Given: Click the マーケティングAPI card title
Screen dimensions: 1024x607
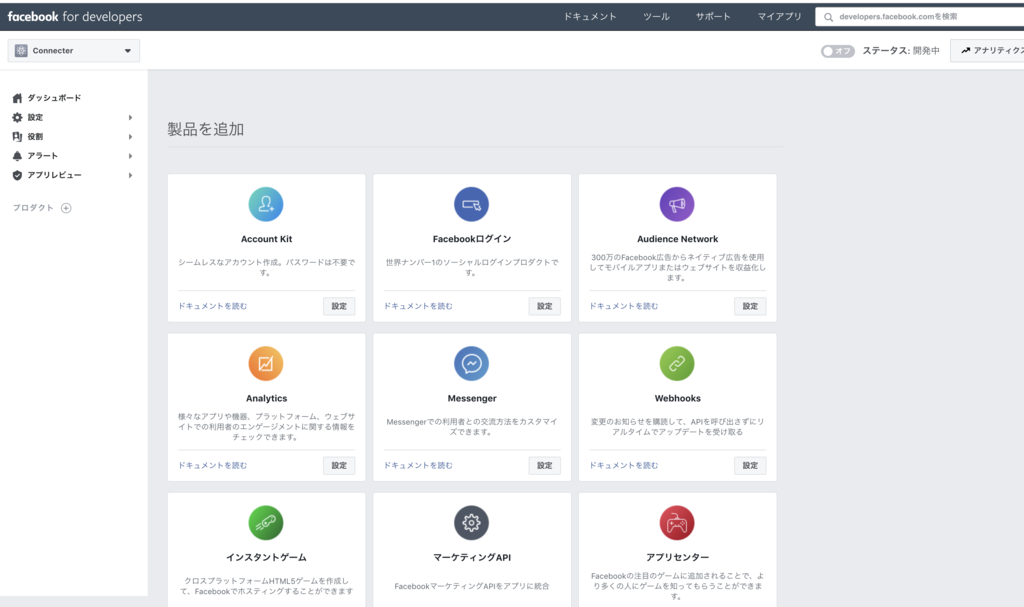Looking at the screenshot, I should click(x=472, y=557).
